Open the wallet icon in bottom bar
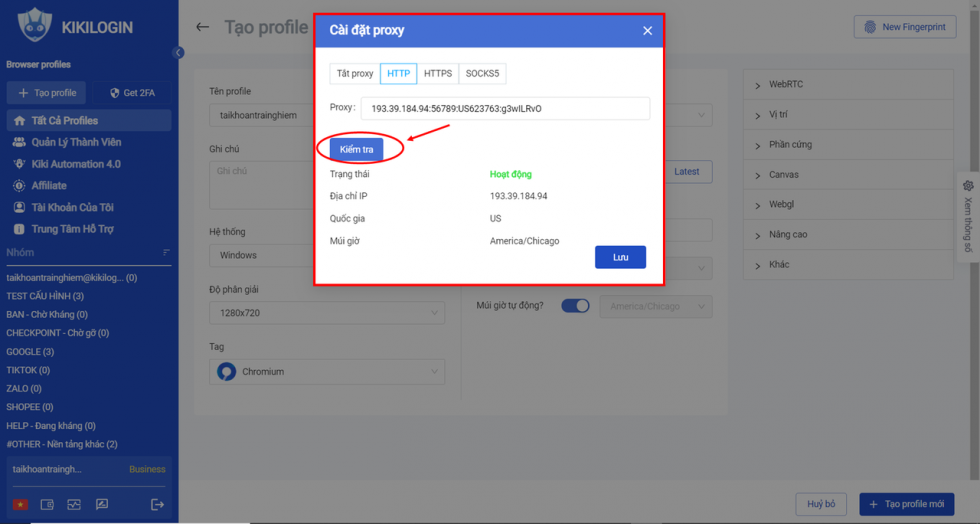The width and height of the screenshot is (980, 524). 47,504
